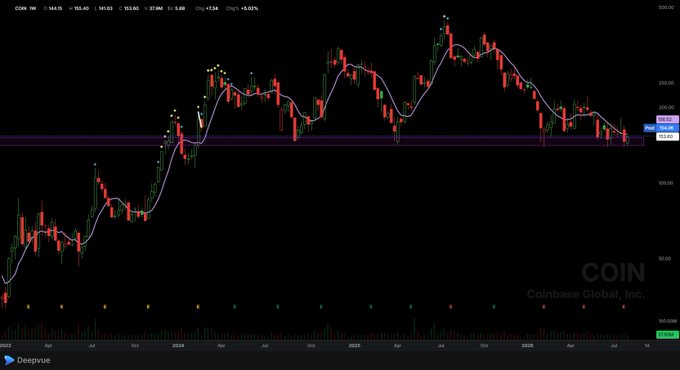
Task: Click the green earnings marker after Oct 2025
Action: (x=494, y=307)
